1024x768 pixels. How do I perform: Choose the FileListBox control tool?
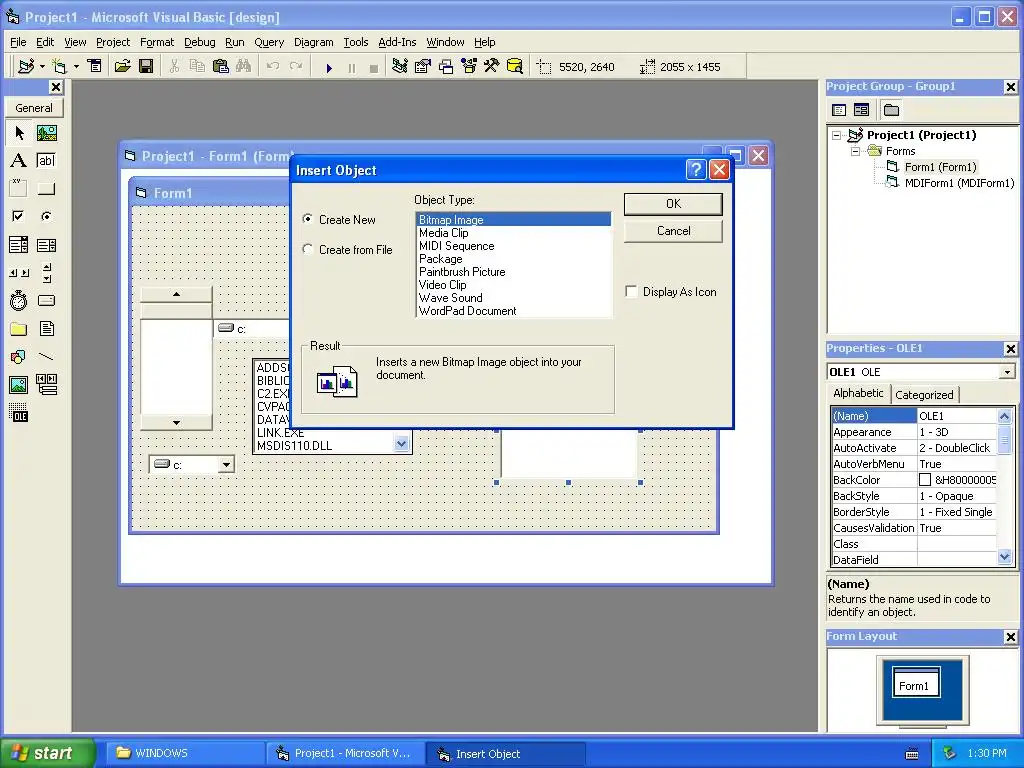coord(46,328)
